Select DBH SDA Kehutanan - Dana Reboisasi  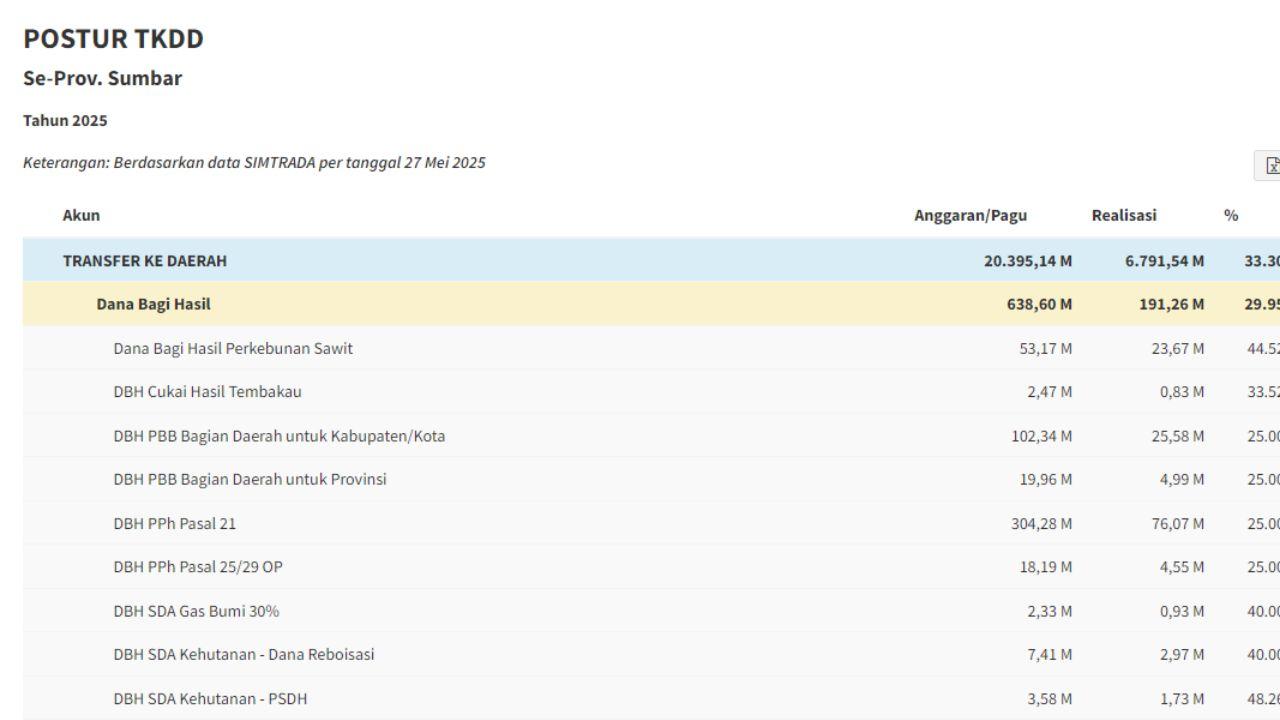244,655
